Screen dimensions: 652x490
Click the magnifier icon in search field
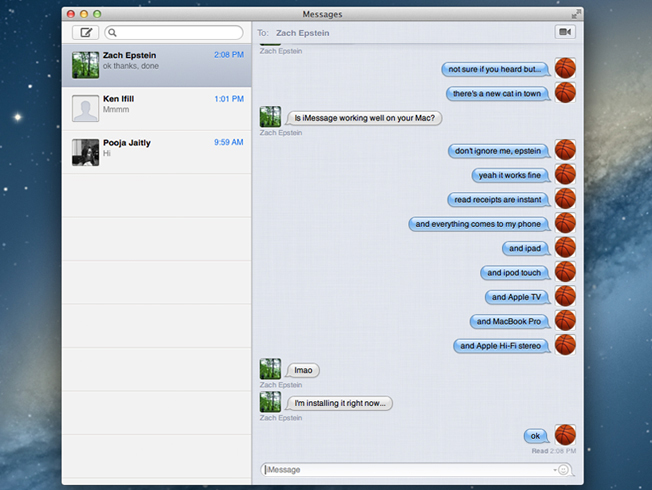[x=113, y=33]
